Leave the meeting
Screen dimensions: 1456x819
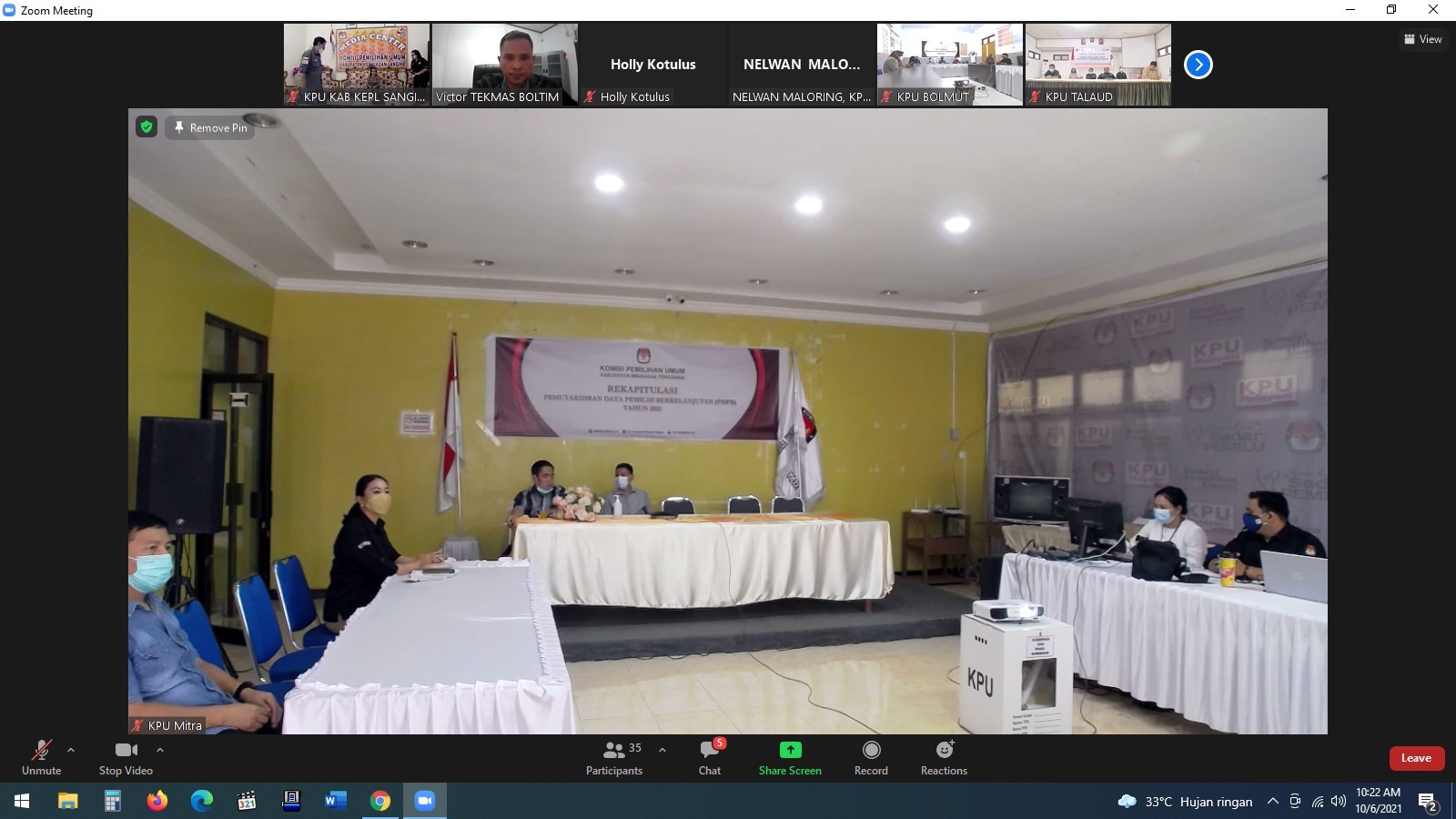pos(1416,758)
